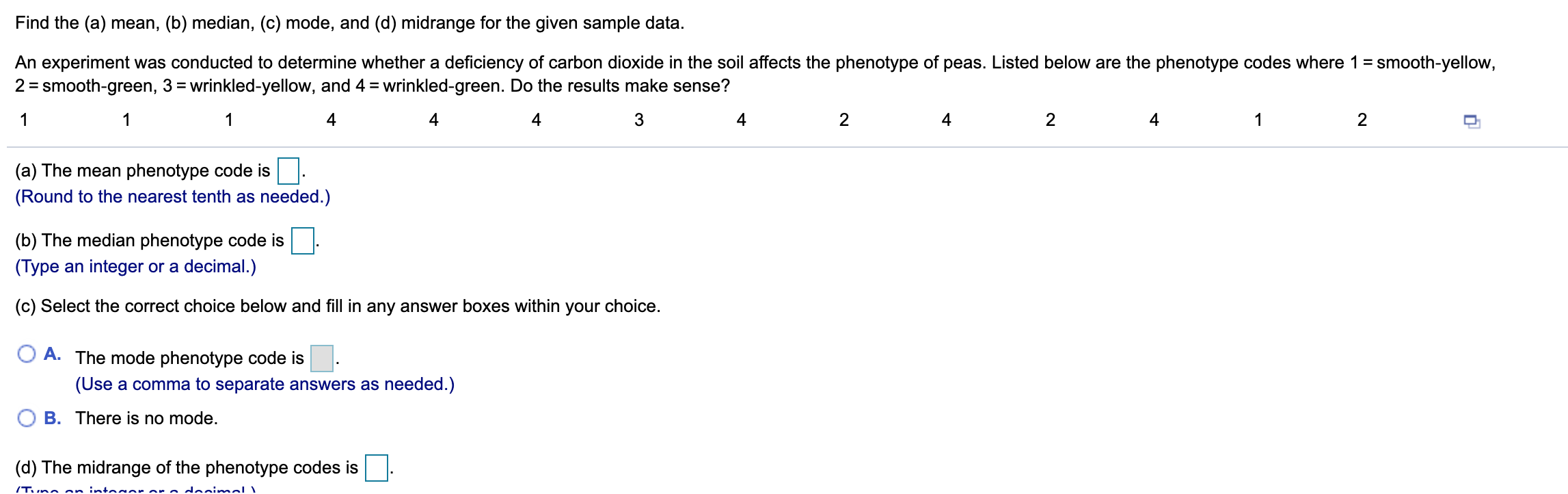
Task: Click the '(c) Select the correct choice' prompt
Action: [x=338, y=307]
